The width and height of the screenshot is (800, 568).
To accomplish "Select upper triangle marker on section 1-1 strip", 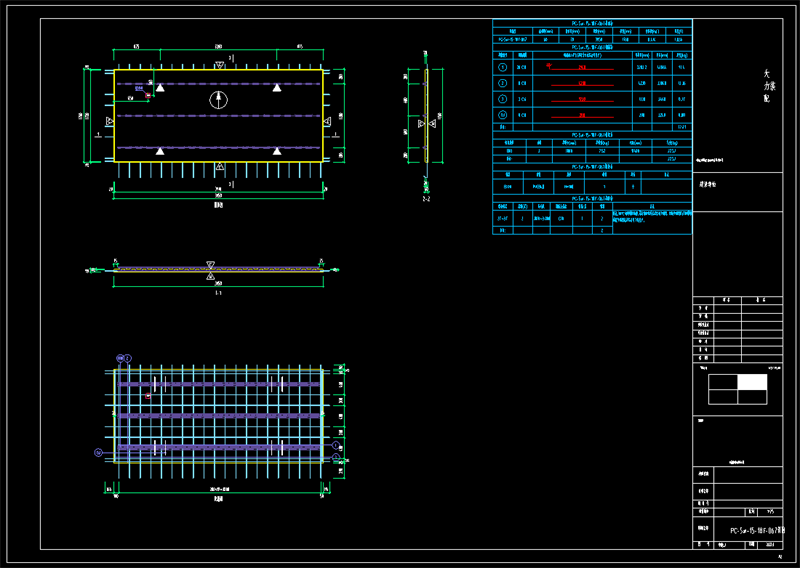I will pos(210,264).
